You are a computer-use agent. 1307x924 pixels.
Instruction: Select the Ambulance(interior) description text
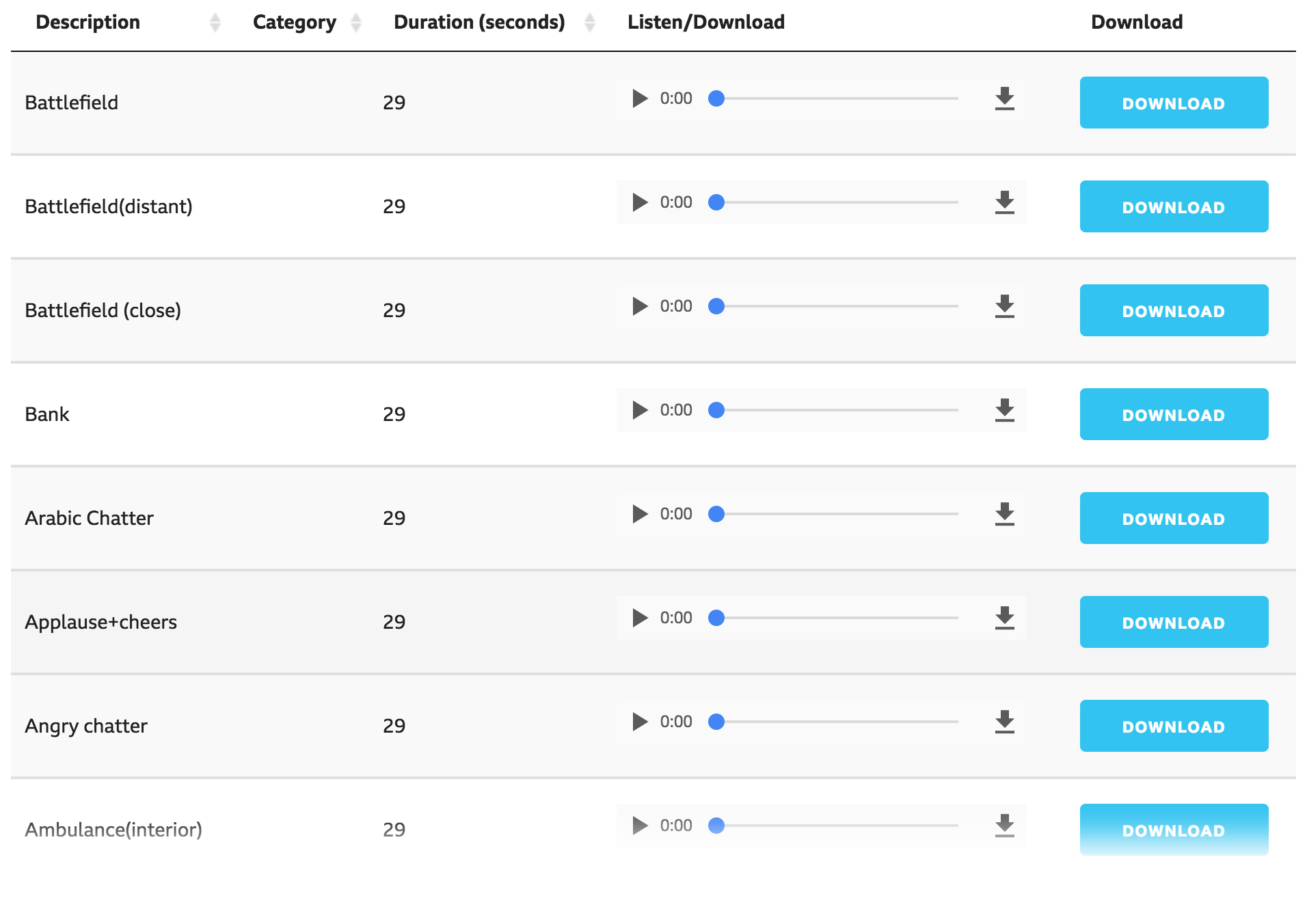113,830
